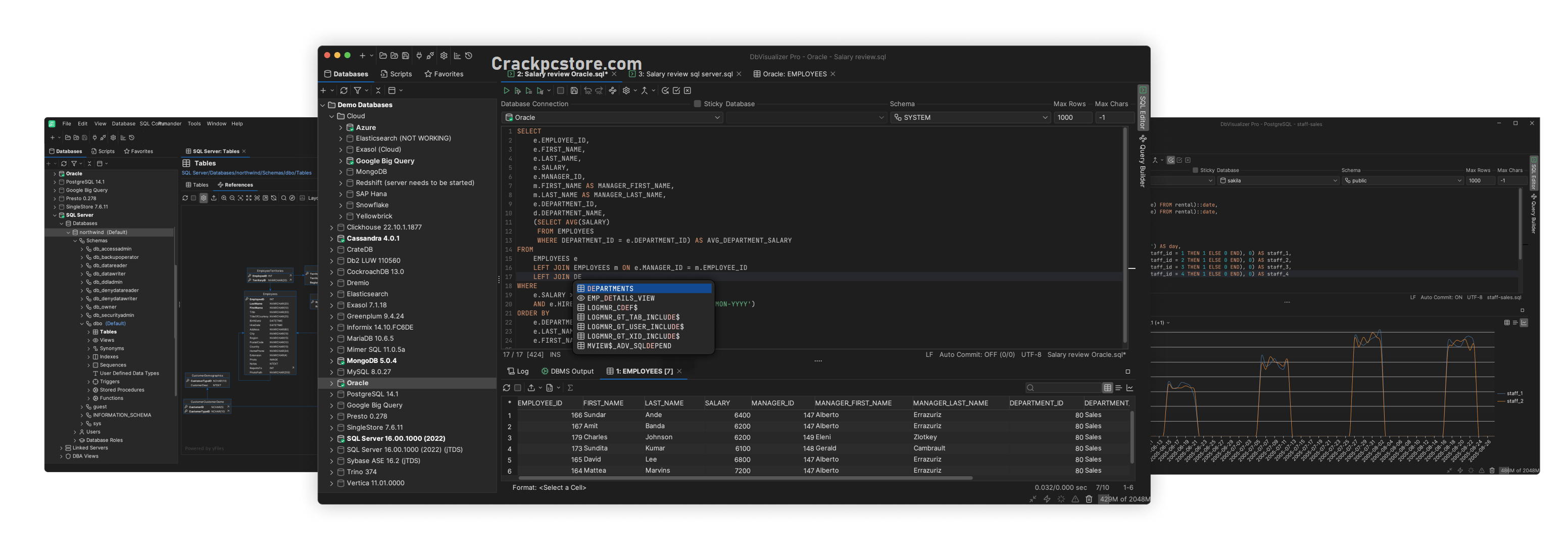Open the filter dropdown arrow in the center tree toolbar
Screen dimensions: 1568x550
[366, 91]
